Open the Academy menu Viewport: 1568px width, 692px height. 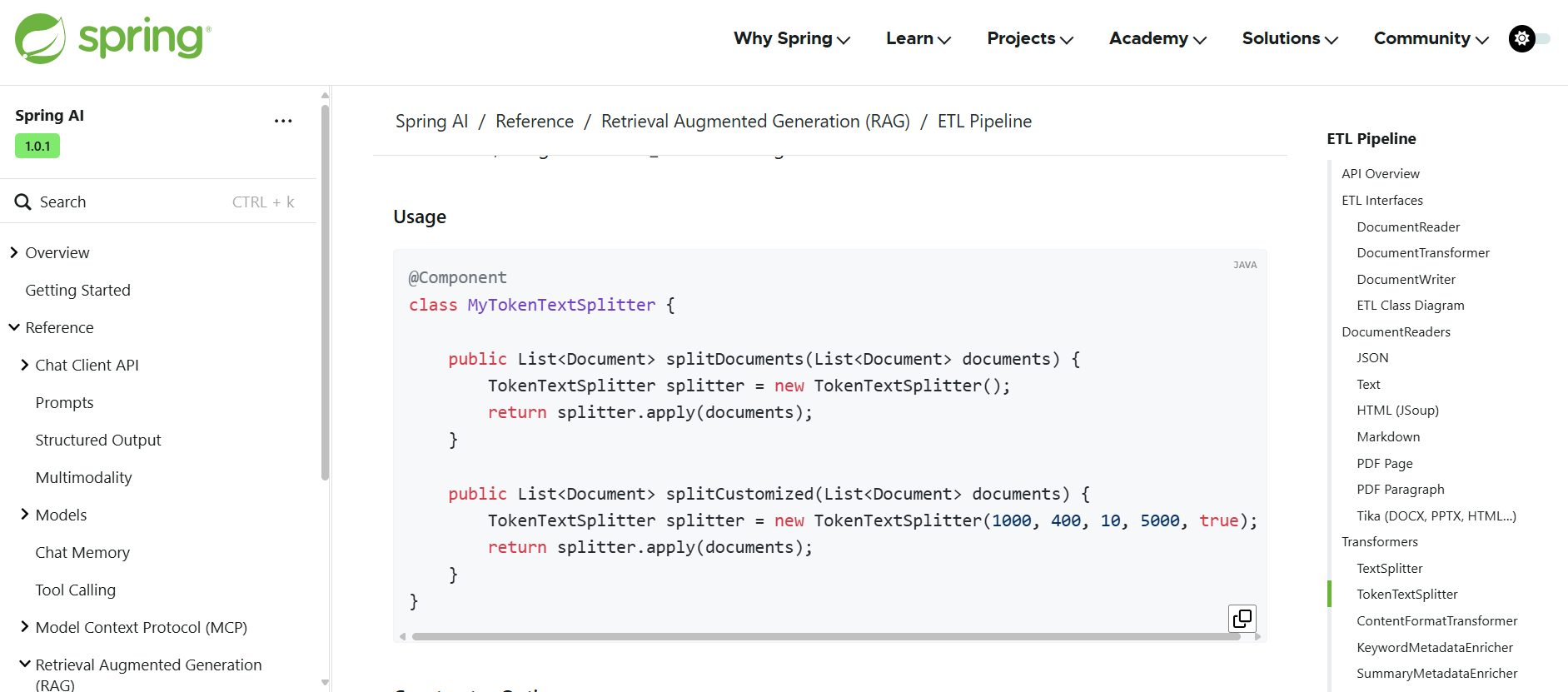[1157, 38]
